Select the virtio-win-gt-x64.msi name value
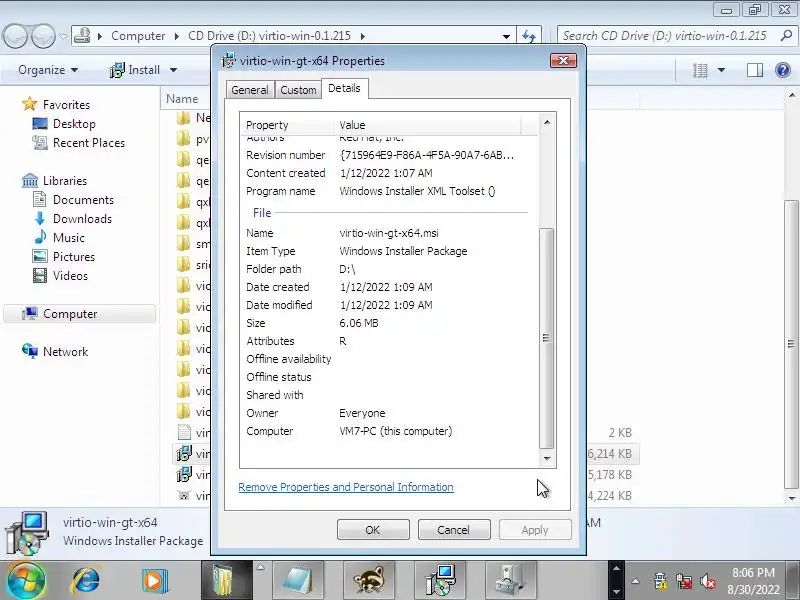The image size is (800, 600). click(x=389, y=233)
